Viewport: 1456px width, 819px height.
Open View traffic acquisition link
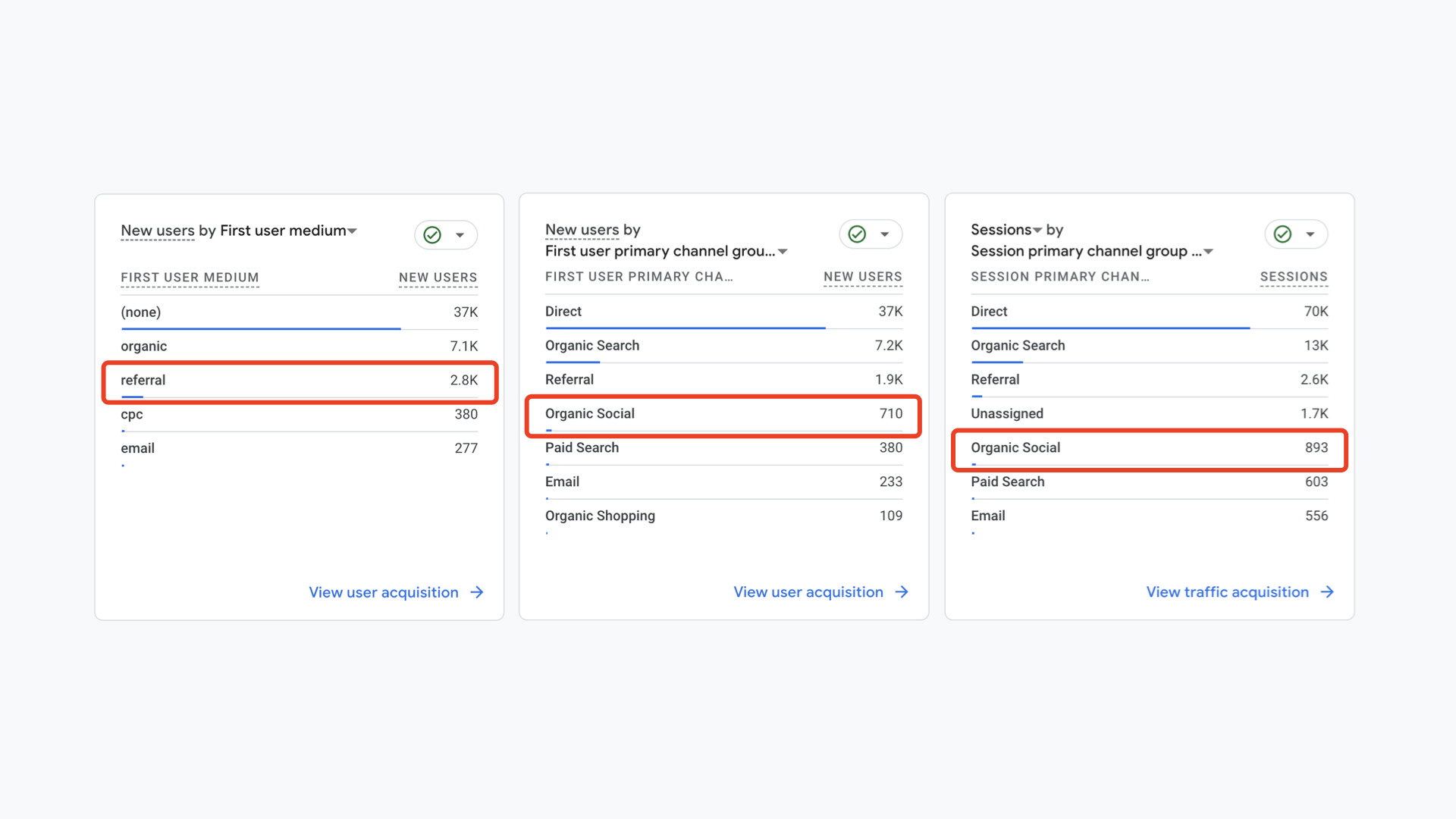pyautogui.click(x=1227, y=592)
